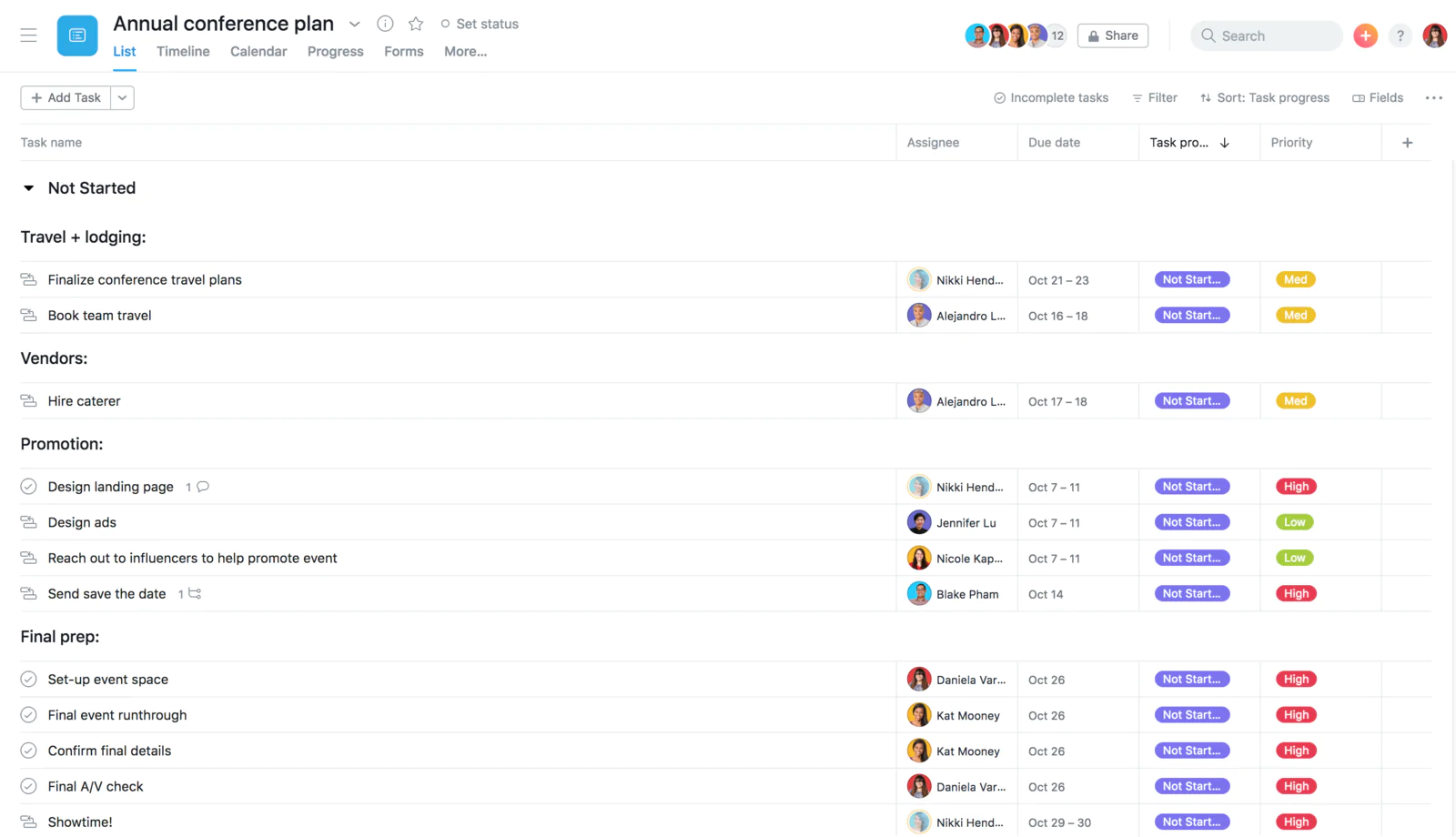Click Set status
1456x837 pixels.
pos(480,24)
